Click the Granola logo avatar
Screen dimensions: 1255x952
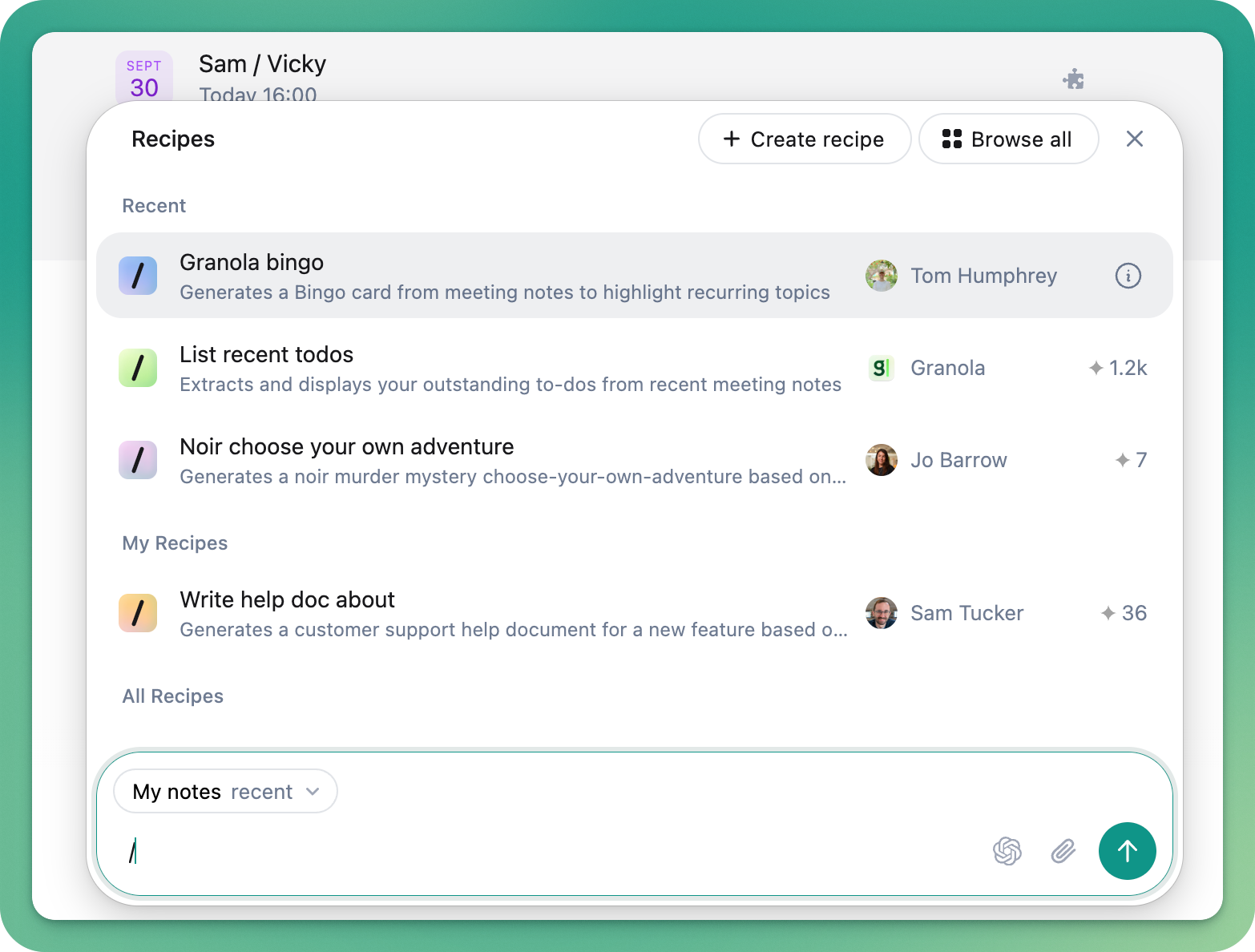882,368
